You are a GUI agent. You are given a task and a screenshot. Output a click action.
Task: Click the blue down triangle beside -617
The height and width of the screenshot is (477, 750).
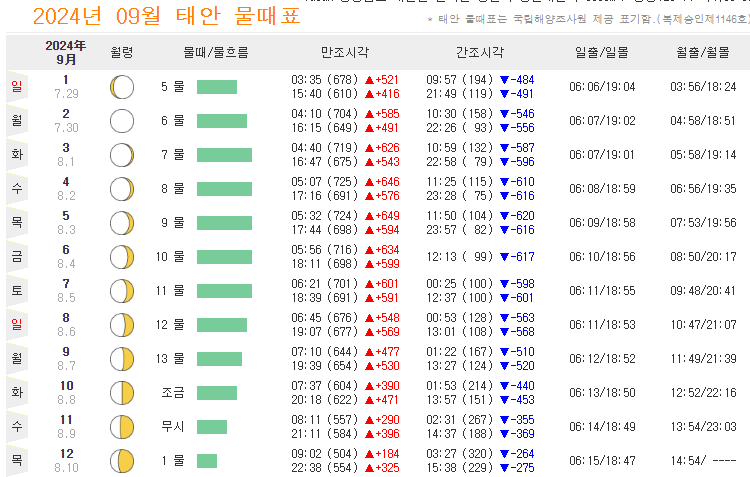tap(504, 257)
